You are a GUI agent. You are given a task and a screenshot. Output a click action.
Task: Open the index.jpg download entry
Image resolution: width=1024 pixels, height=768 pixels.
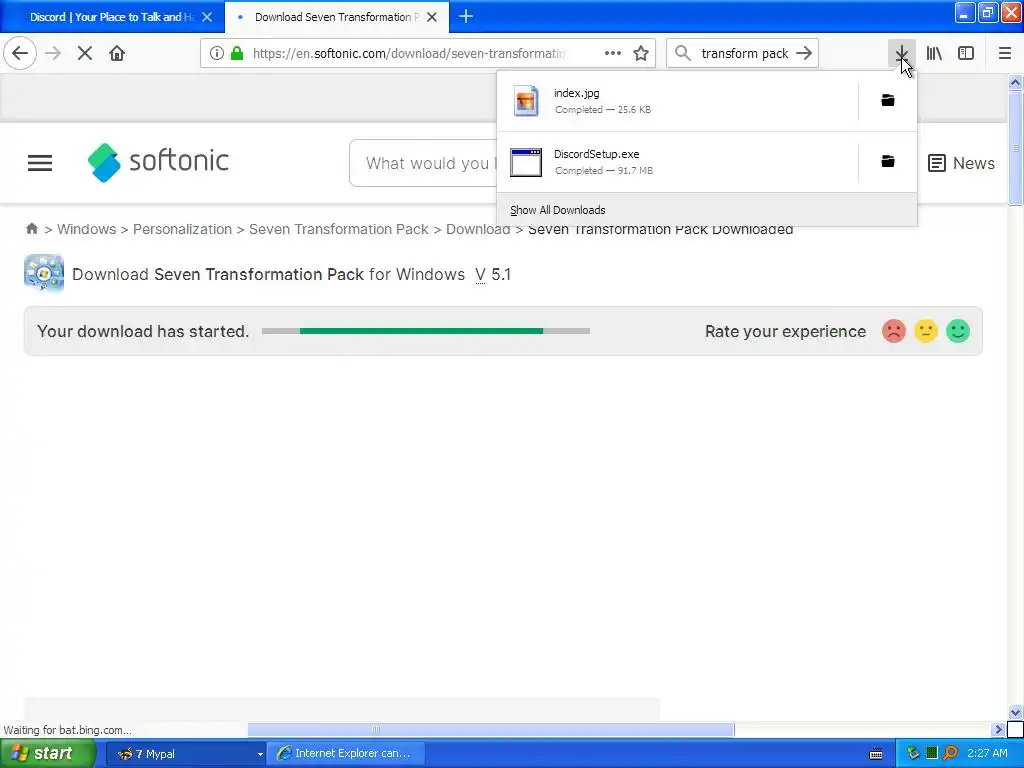click(677, 101)
